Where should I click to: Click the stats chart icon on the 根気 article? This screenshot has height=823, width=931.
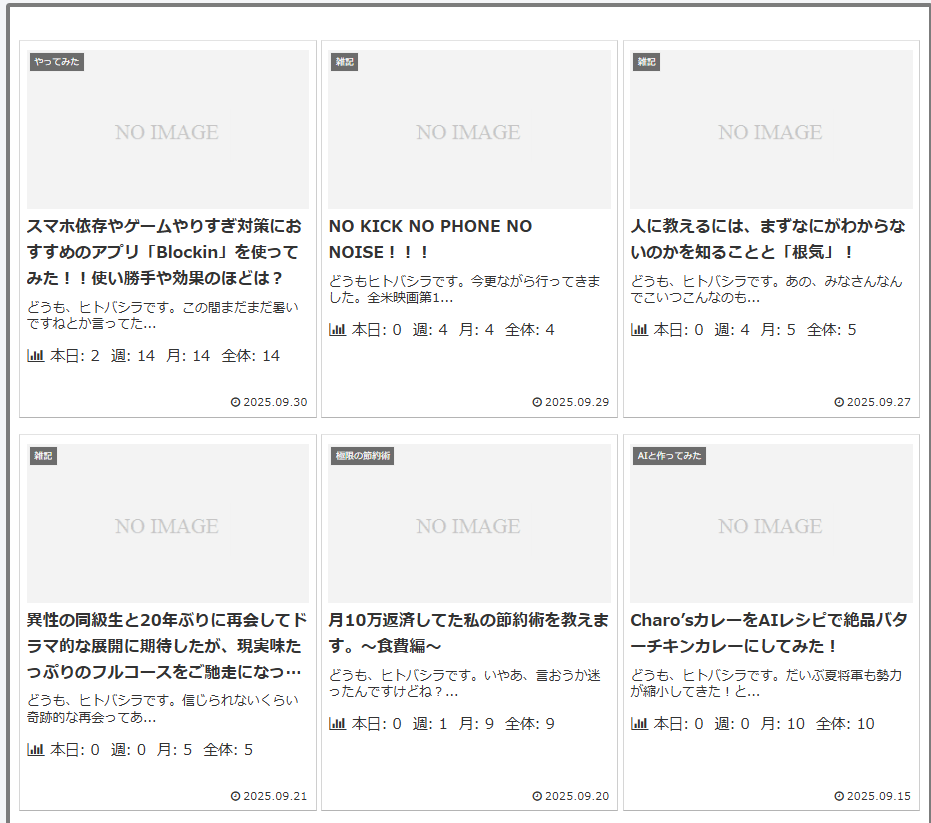coord(639,330)
